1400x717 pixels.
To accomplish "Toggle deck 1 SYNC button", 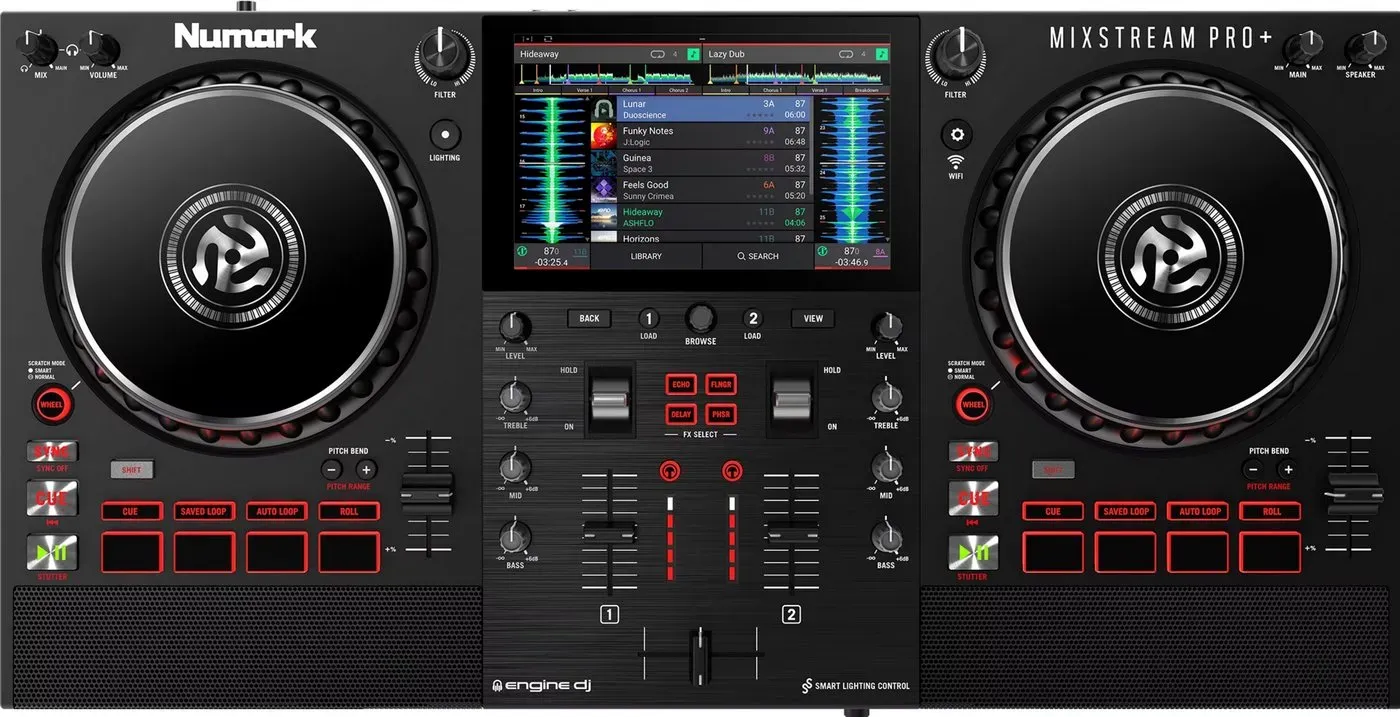I will [x=52, y=452].
